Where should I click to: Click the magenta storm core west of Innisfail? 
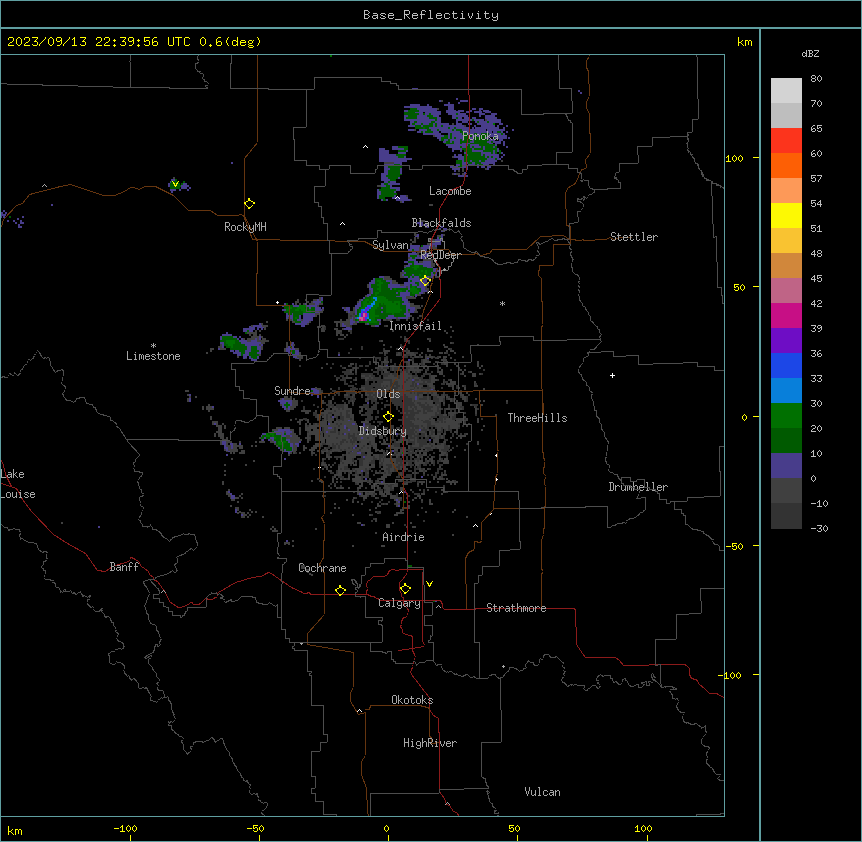tap(363, 316)
